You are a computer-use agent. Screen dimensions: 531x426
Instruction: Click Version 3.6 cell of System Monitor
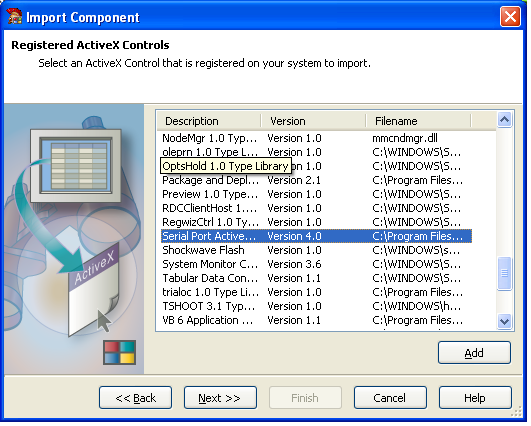(x=296, y=265)
